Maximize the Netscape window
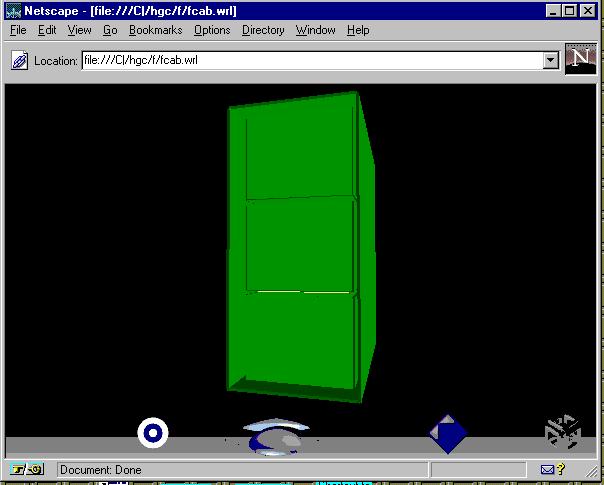Viewport: 604px width, 485px height. point(569,11)
